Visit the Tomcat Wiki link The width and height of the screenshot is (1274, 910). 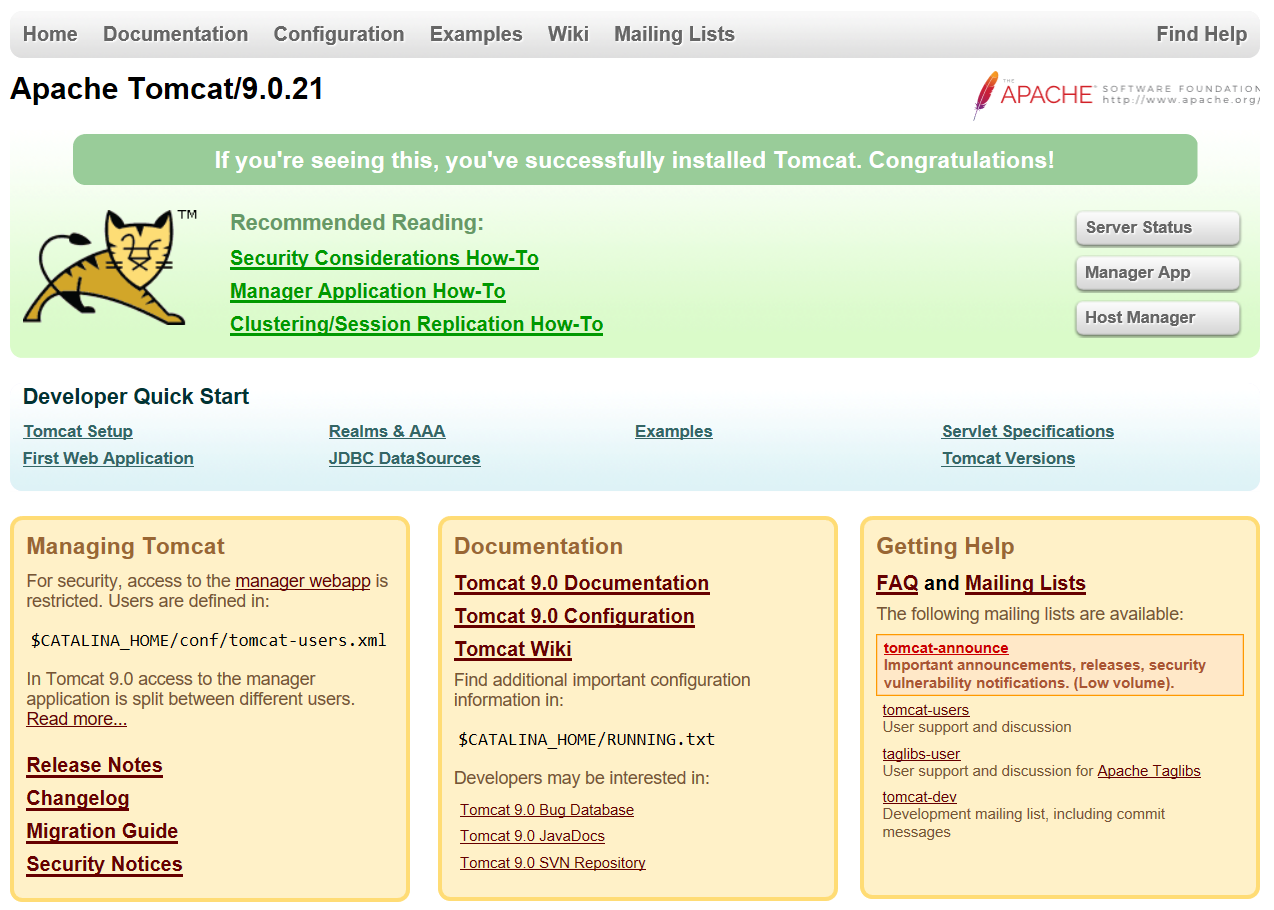[513, 649]
